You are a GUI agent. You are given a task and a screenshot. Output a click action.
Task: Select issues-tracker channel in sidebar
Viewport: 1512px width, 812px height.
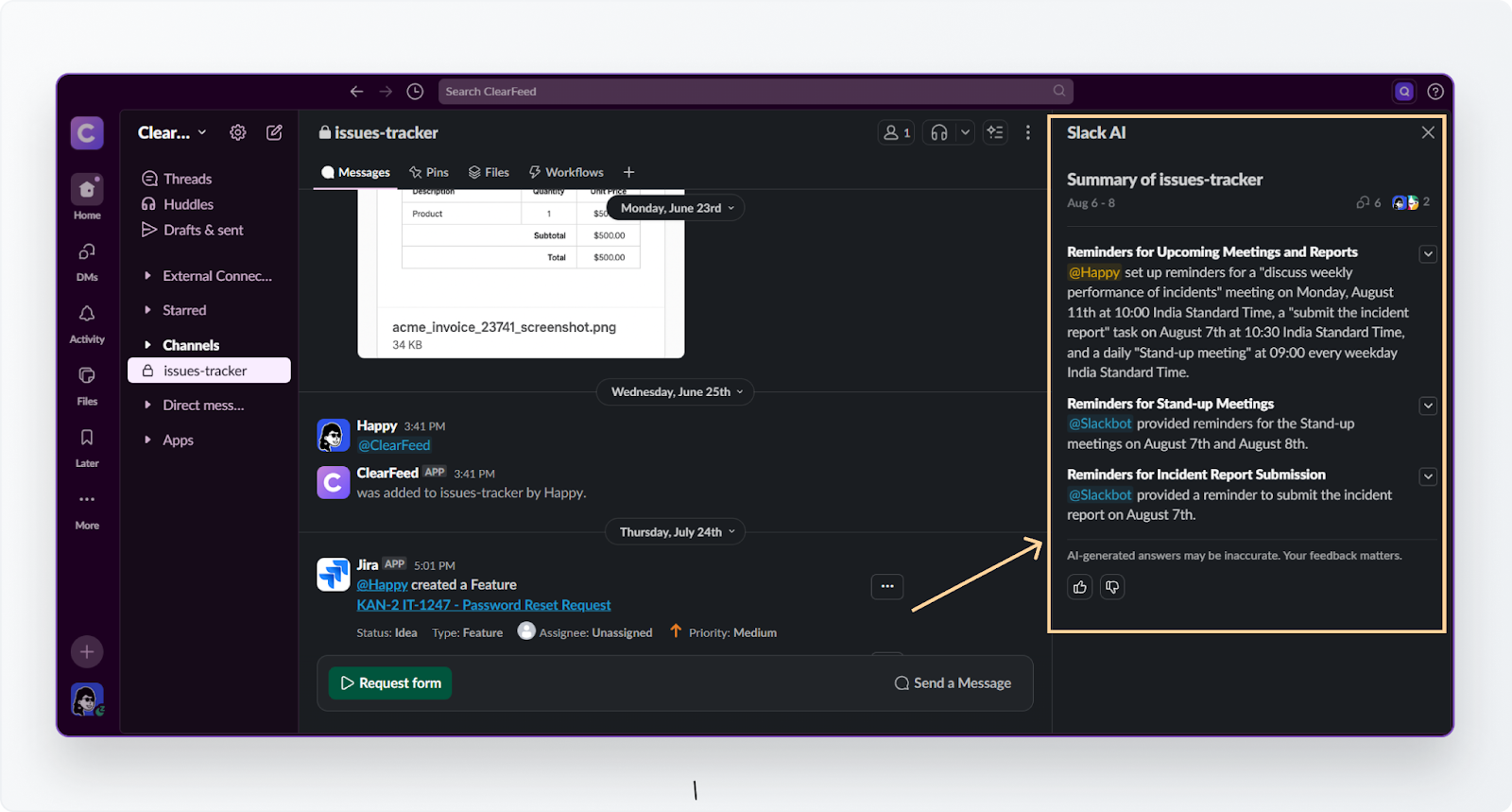pyautogui.click(x=209, y=371)
